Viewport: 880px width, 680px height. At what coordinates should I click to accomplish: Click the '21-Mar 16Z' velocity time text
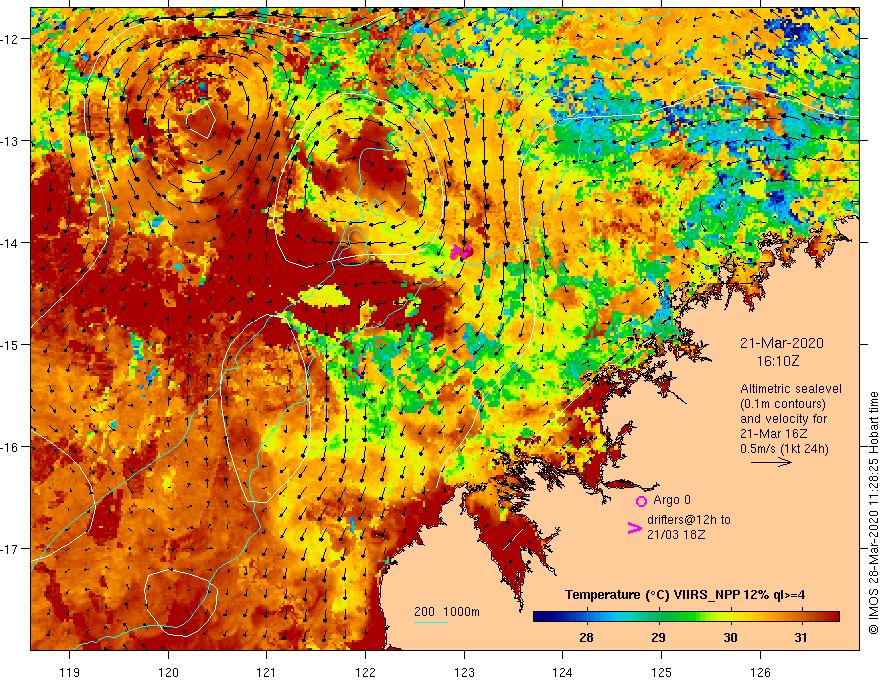point(773,434)
